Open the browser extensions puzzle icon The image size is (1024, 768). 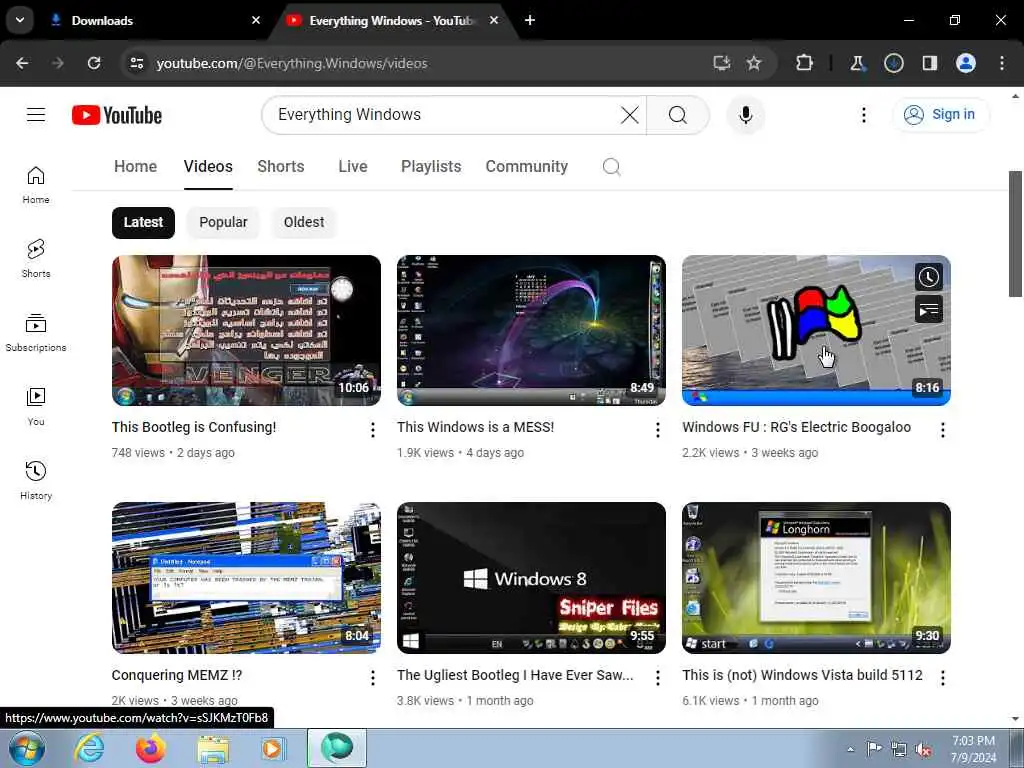804,63
